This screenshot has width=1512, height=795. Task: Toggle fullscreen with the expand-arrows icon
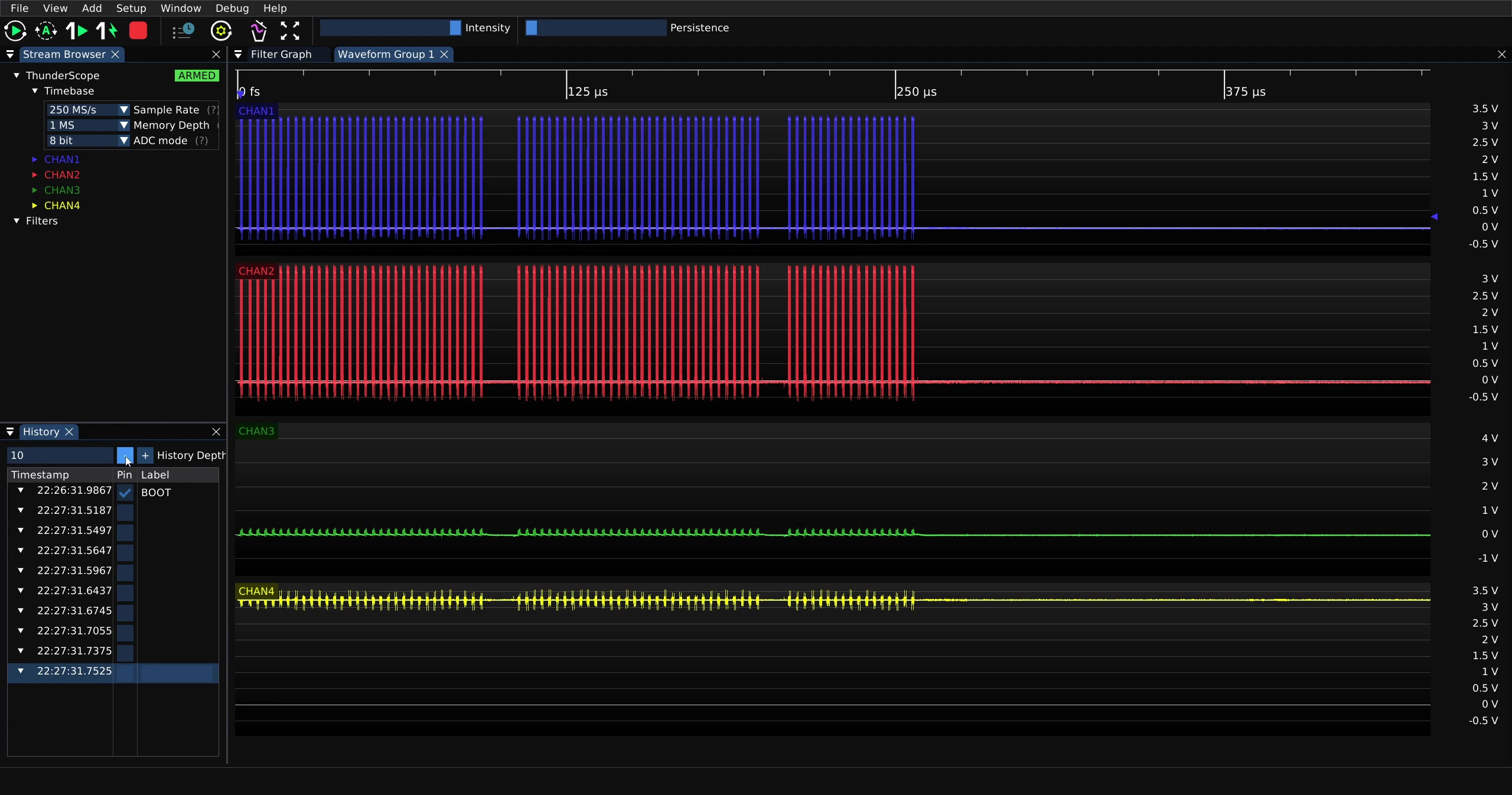click(x=289, y=31)
